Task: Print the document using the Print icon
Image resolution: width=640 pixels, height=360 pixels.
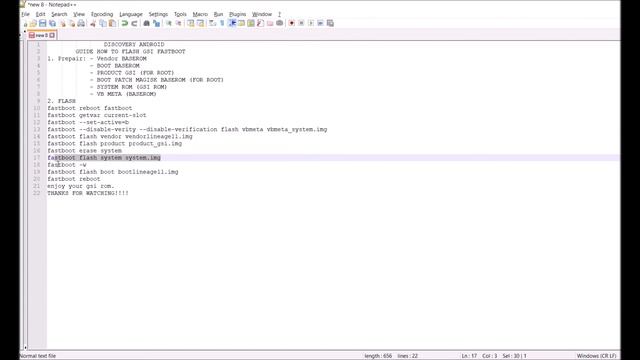Action: [81, 23]
